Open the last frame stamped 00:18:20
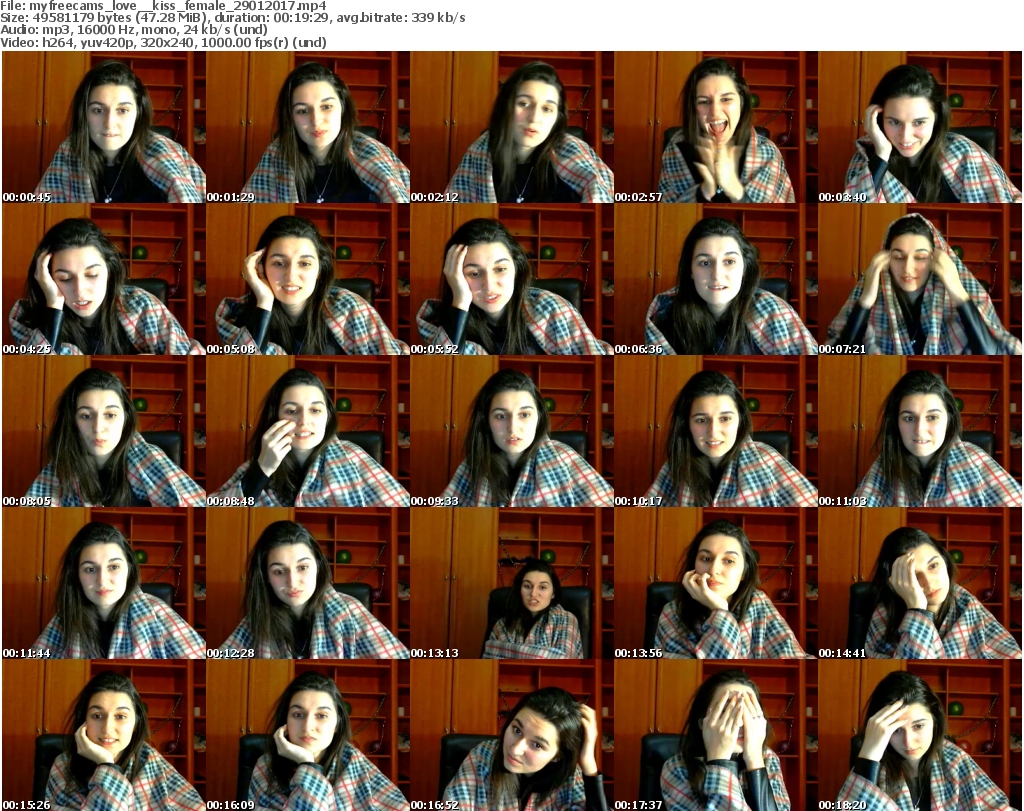This screenshot has height=811, width=1024. click(x=920, y=735)
